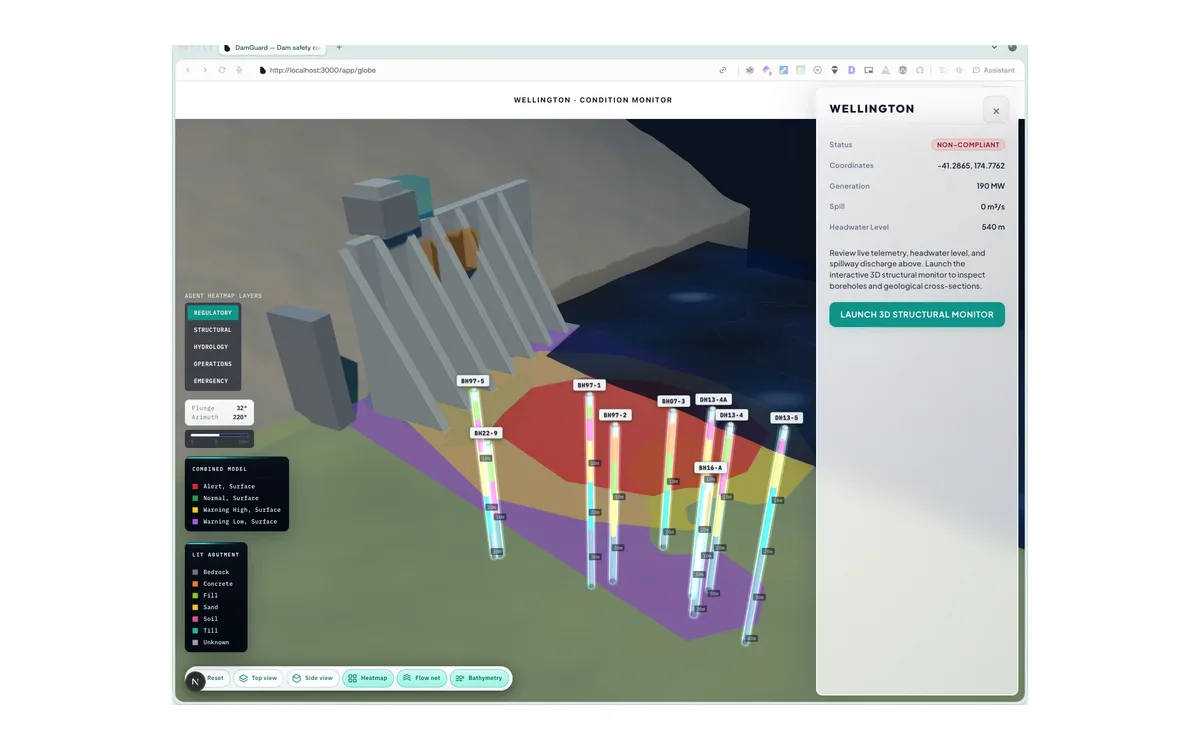1200x750 pixels.
Task: Select the Regulatory heatmap layer
Action: pyautogui.click(x=213, y=313)
